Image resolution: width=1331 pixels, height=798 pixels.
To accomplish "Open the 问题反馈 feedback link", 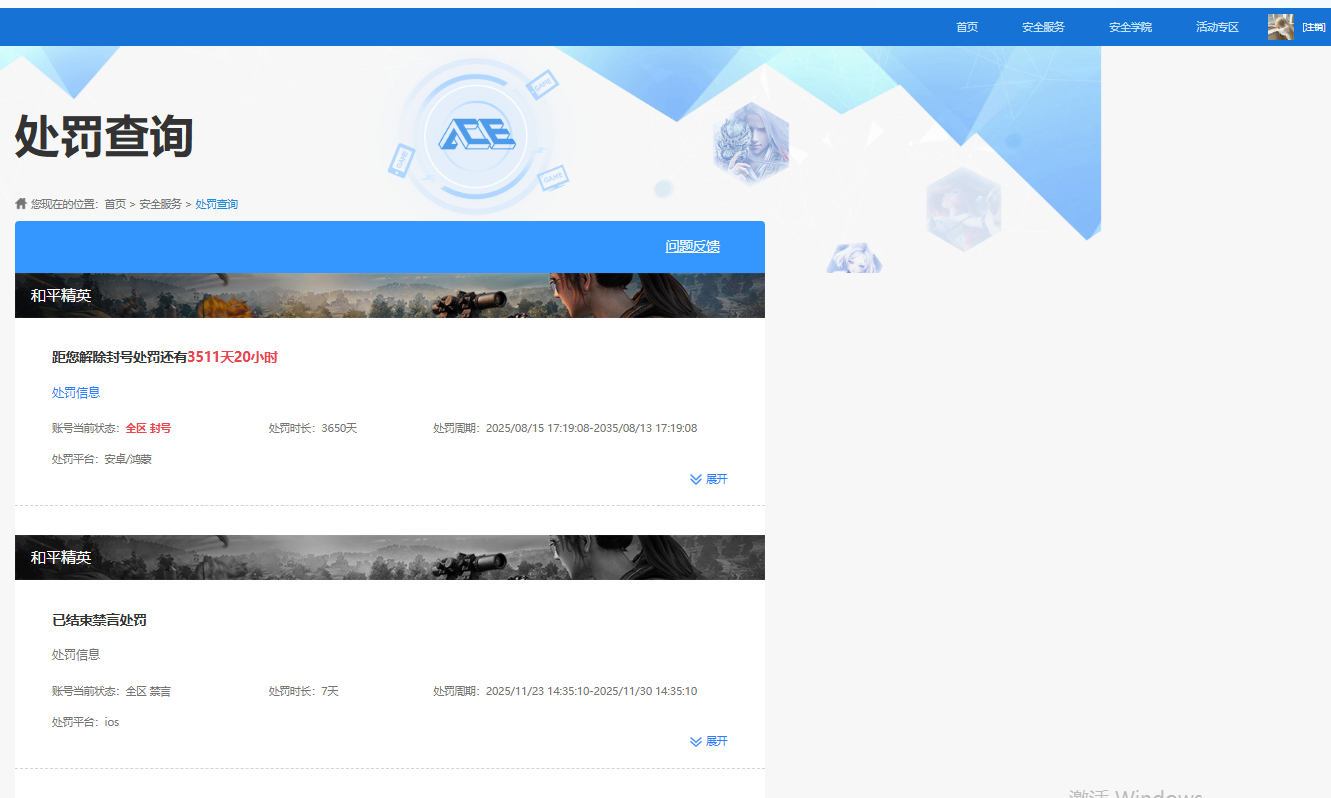I will pos(692,246).
